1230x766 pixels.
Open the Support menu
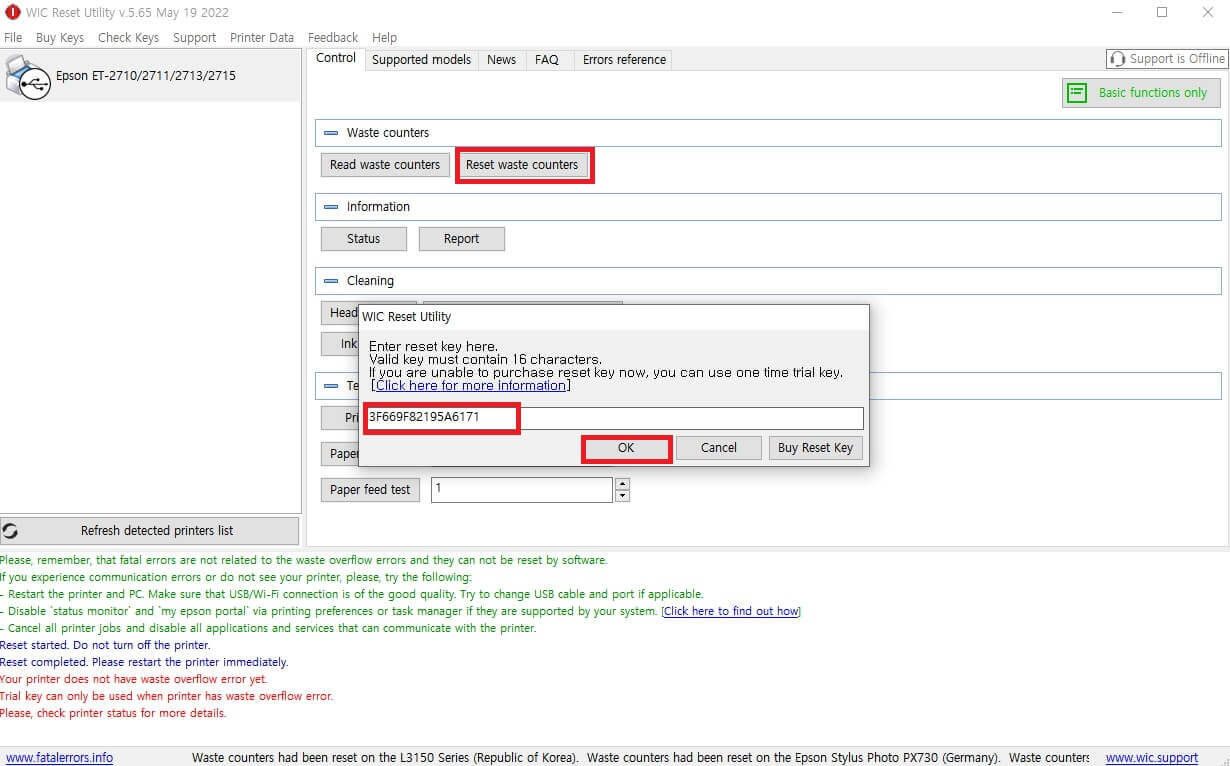tap(194, 37)
